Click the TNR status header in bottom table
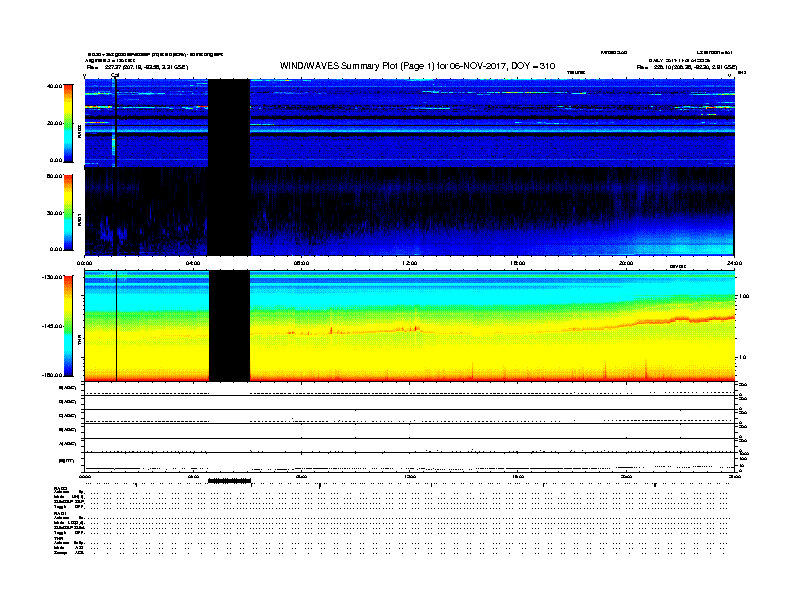 point(58,538)
